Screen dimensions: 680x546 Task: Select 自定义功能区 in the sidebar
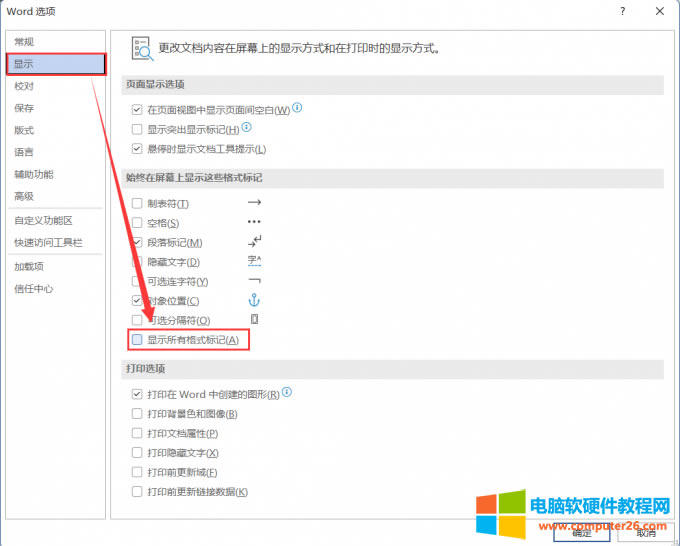pyautogui.click(x=43, y=220)
